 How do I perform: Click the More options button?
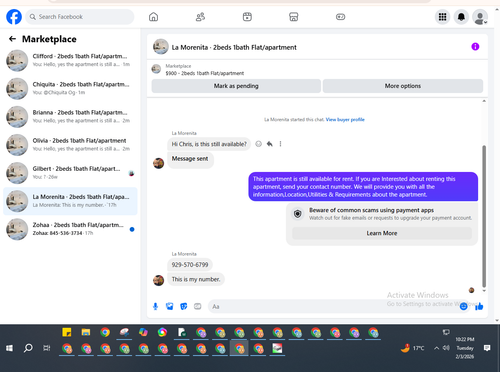coord(403,86)
